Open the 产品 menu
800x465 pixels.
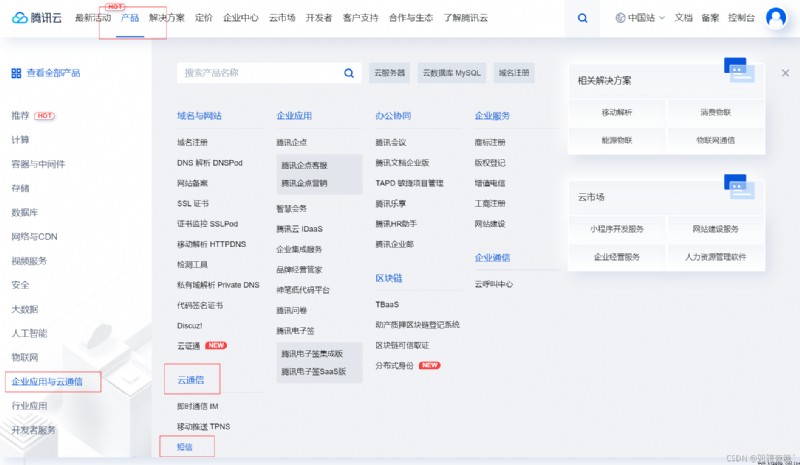[130, 18]
